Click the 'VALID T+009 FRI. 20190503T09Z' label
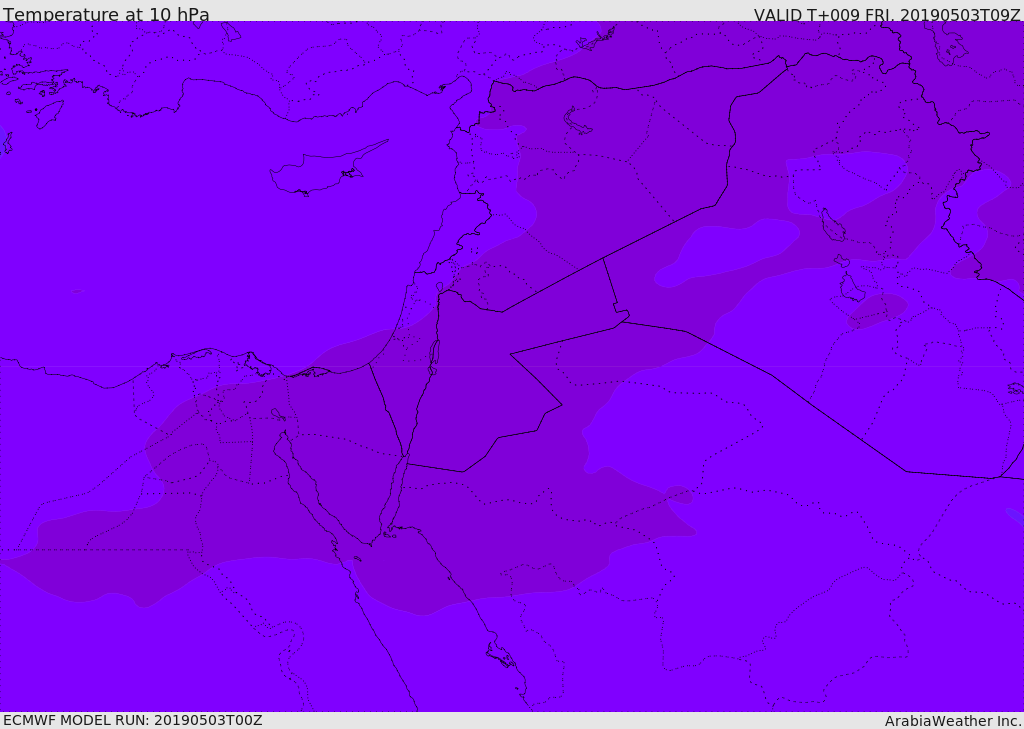Screen dimensions: 1024x729 (x=887, y=14)
